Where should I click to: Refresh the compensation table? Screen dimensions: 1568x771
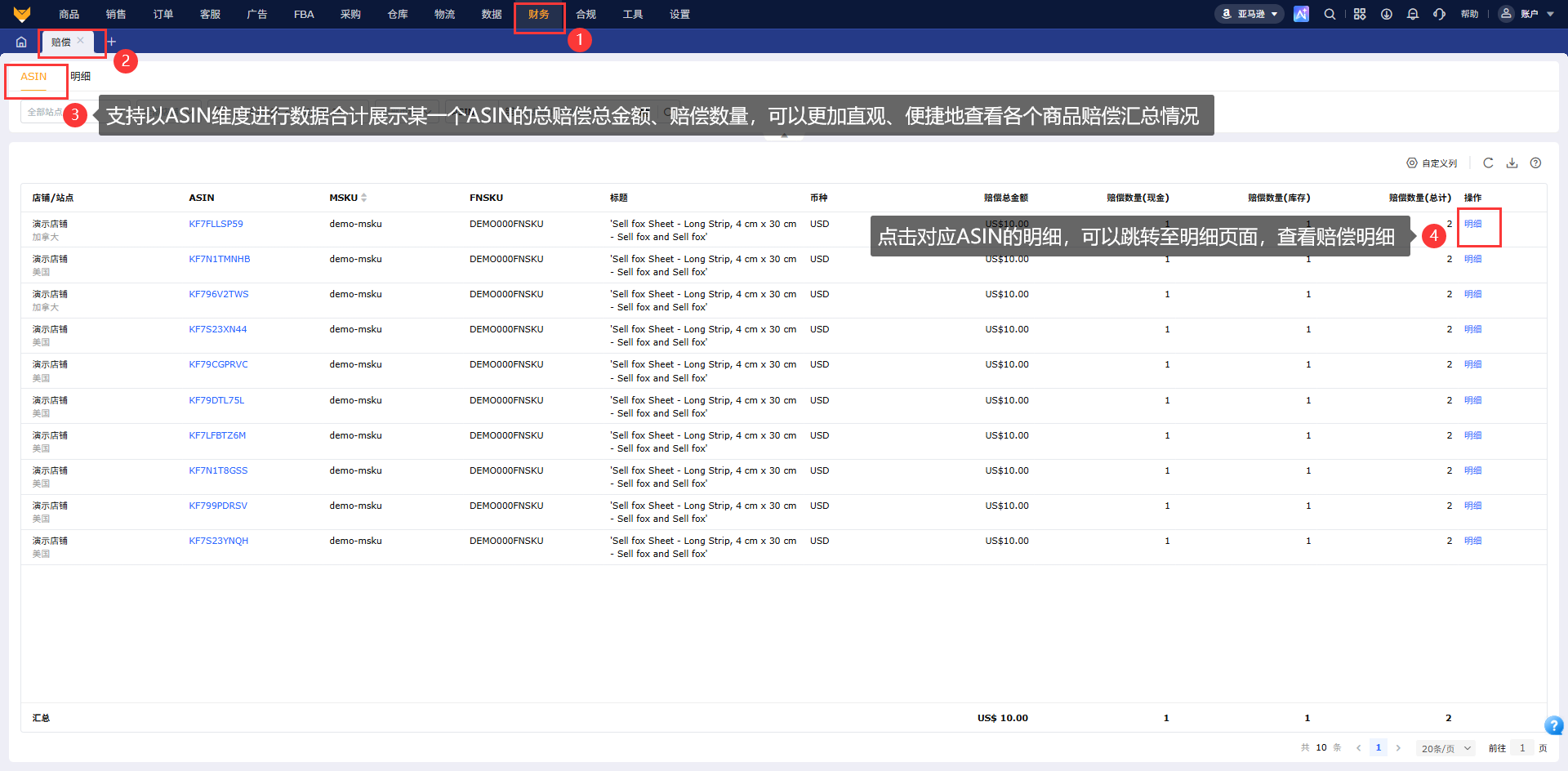pos(1488,163)
